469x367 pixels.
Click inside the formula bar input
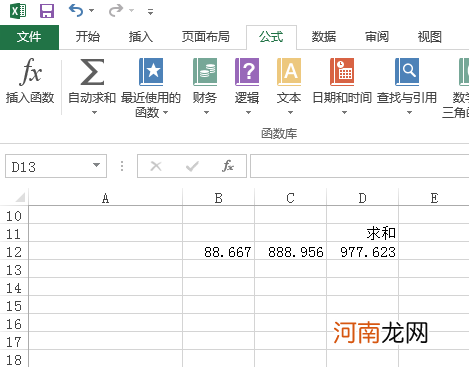(360, 166)
